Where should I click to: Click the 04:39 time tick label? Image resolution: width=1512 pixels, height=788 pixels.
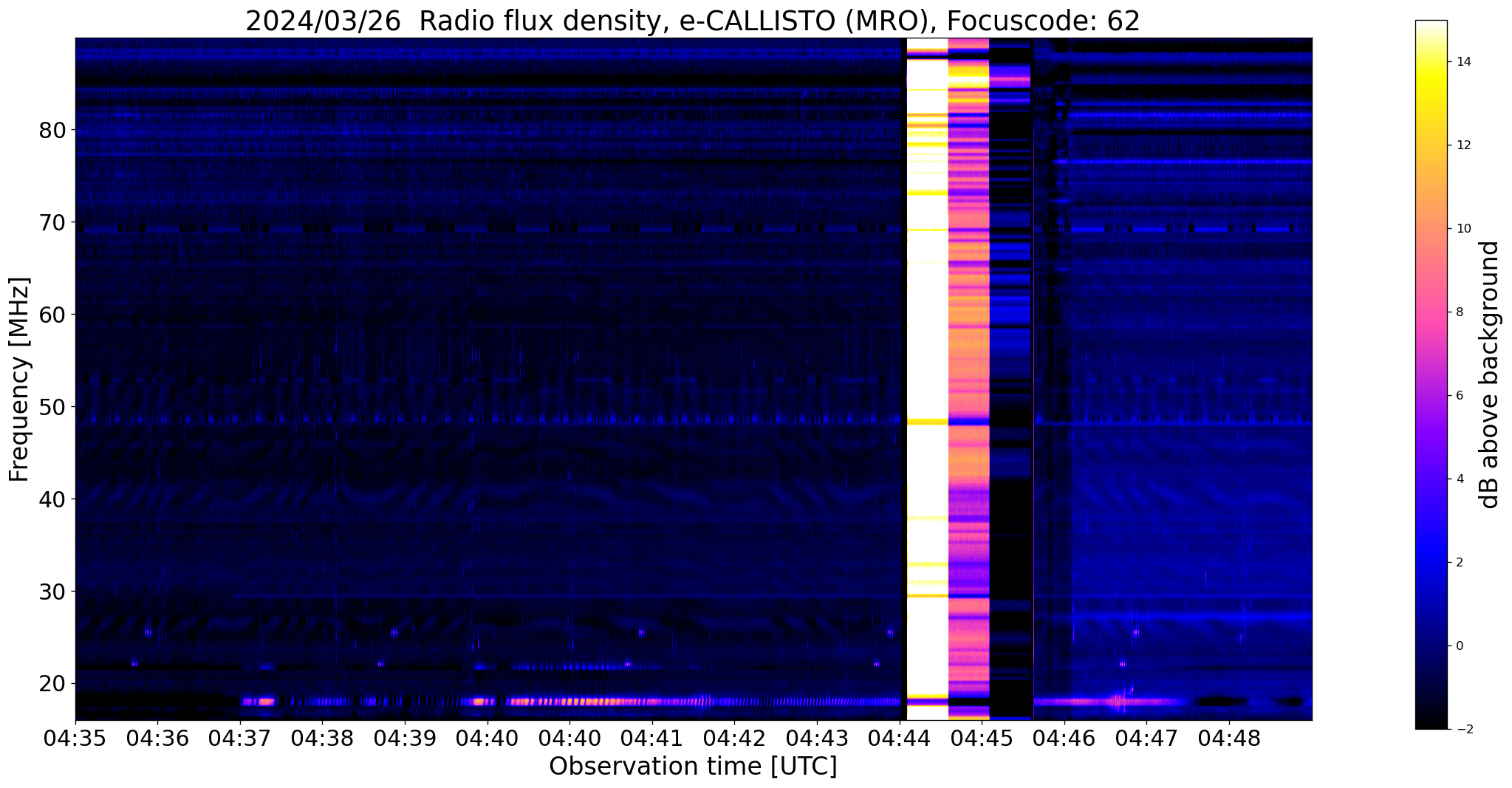click(x=405, y=738)
